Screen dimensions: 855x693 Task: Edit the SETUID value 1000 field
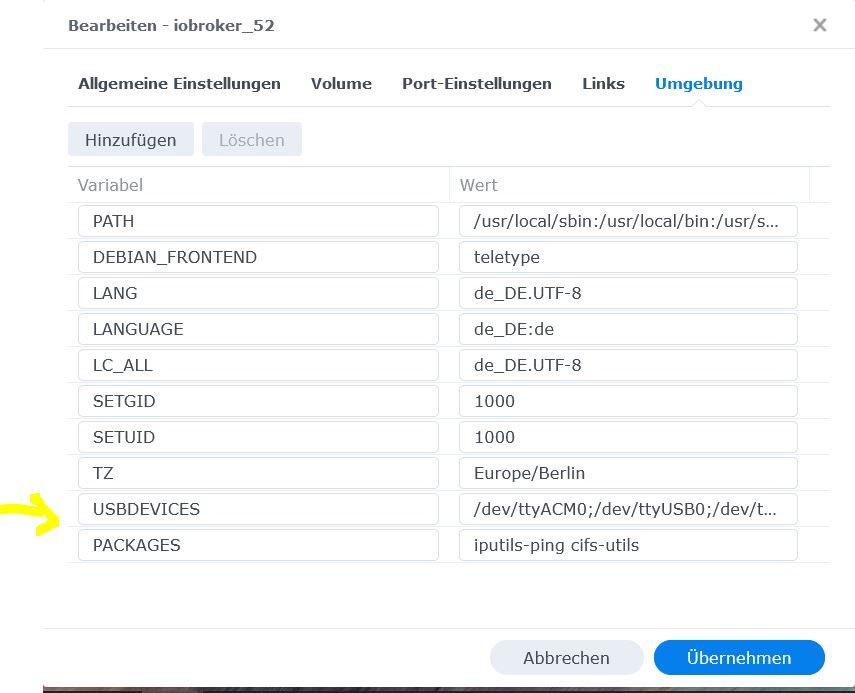pos(628,437)
